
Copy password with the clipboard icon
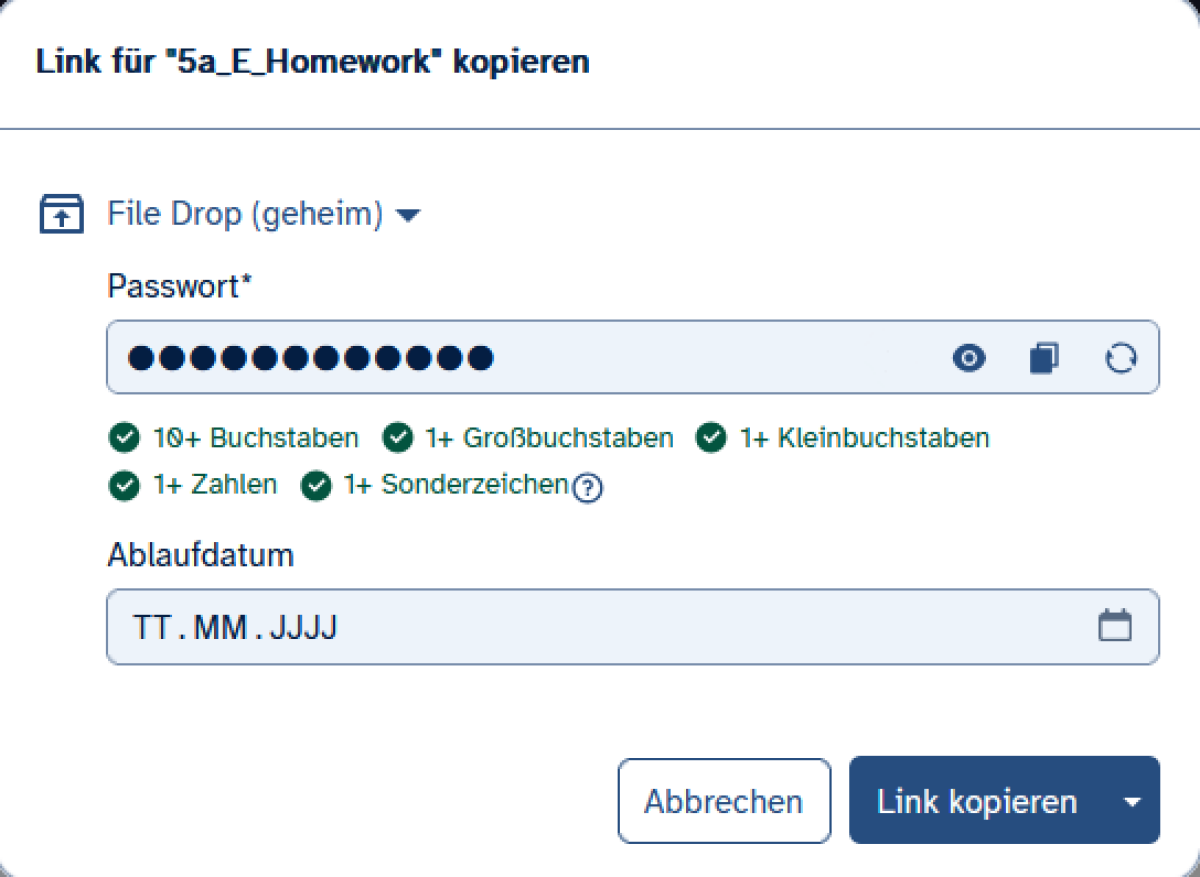point(1044,358)
